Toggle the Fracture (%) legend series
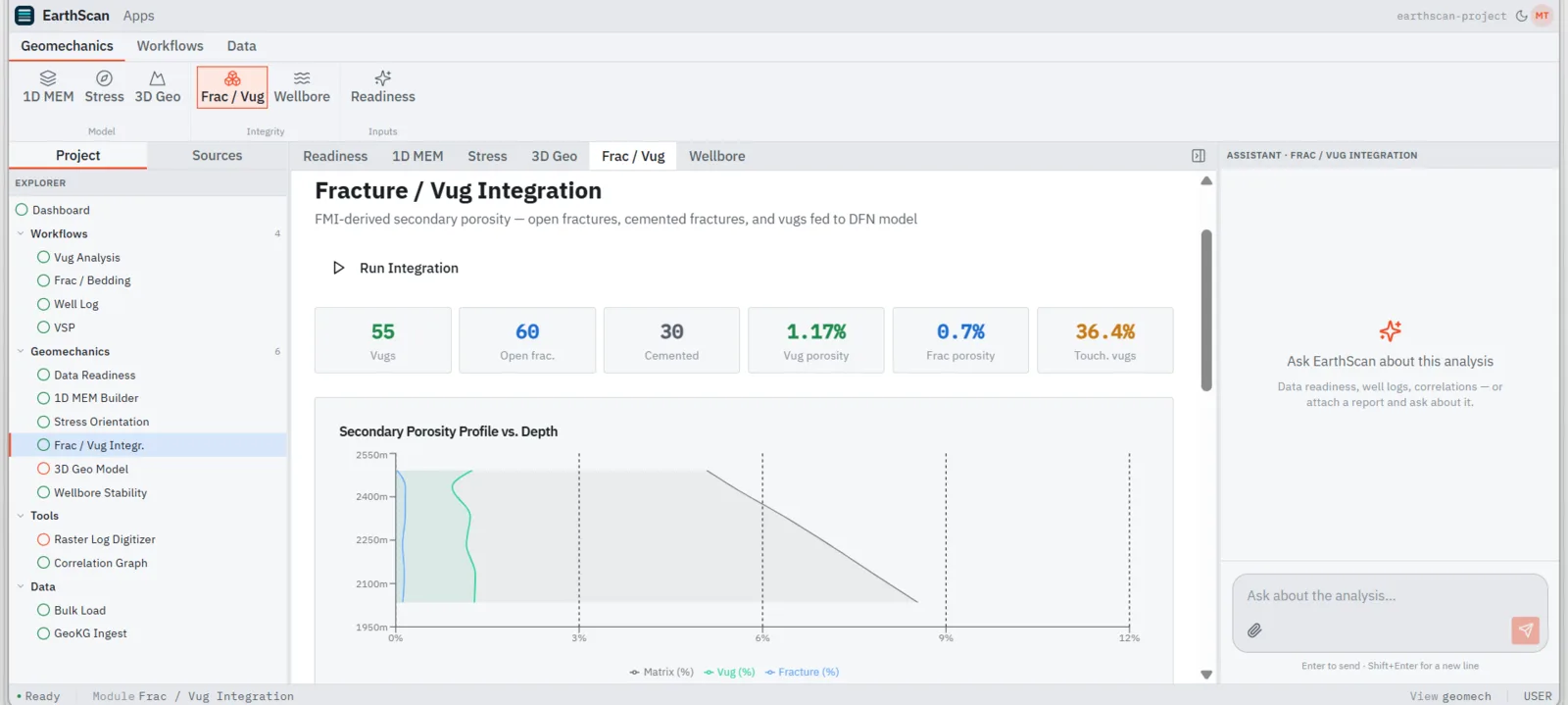This screenshot has height=705, width=1568. [x=802, y=672]
